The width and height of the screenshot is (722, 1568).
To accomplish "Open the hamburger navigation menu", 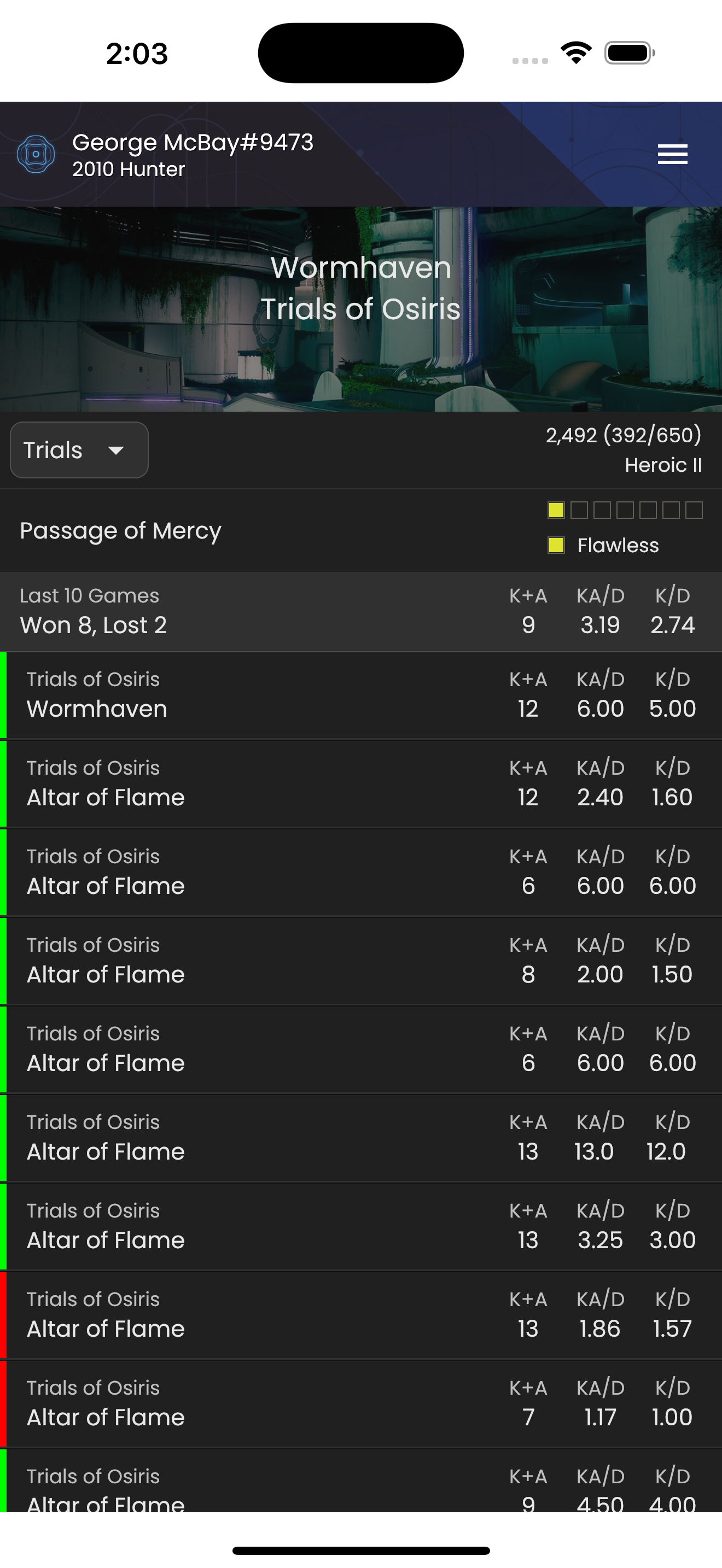I will 672,155.
